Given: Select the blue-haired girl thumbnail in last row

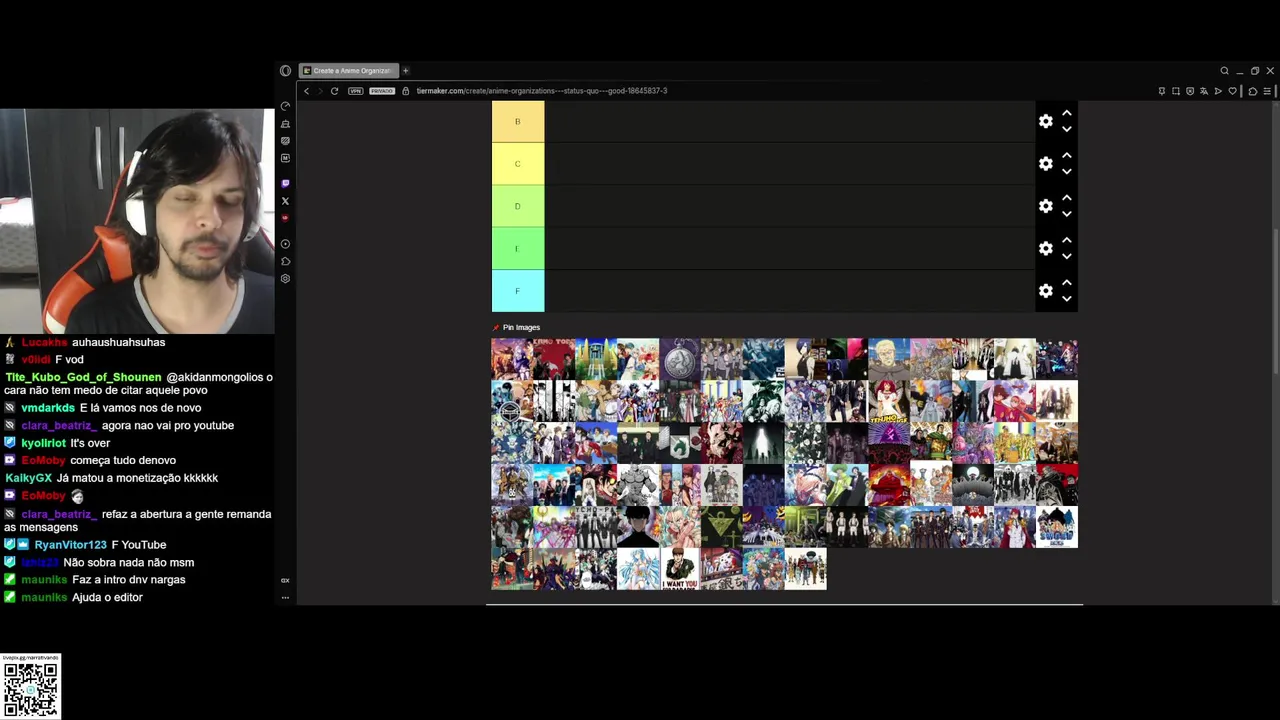Looking at the screenshot, I should (x=638, y=569).
